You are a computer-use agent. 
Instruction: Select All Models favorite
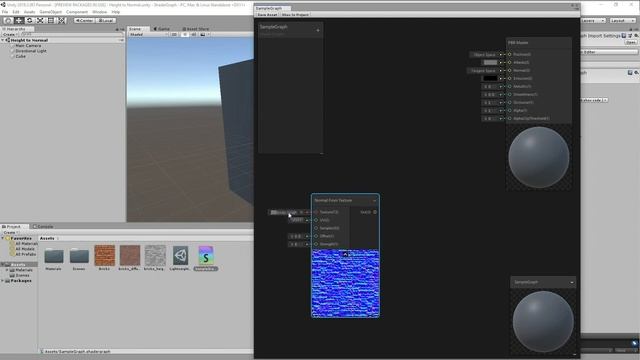click(x=25, y=249)
